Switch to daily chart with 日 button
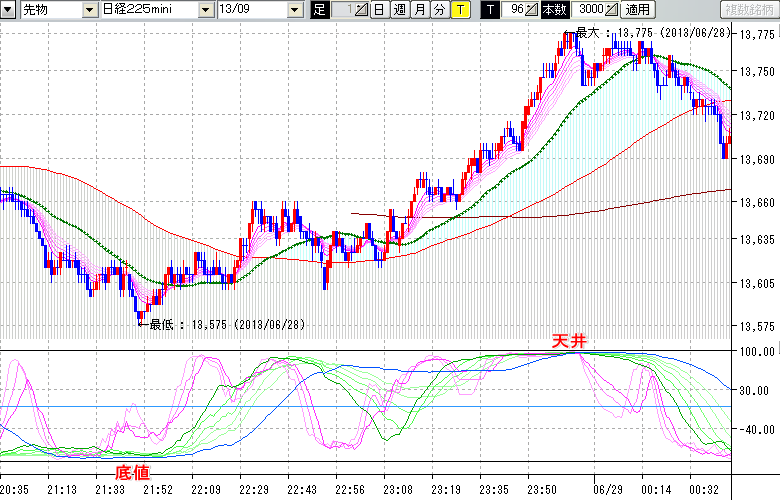The height and width of the screenshot is (500, 780). 379,10
